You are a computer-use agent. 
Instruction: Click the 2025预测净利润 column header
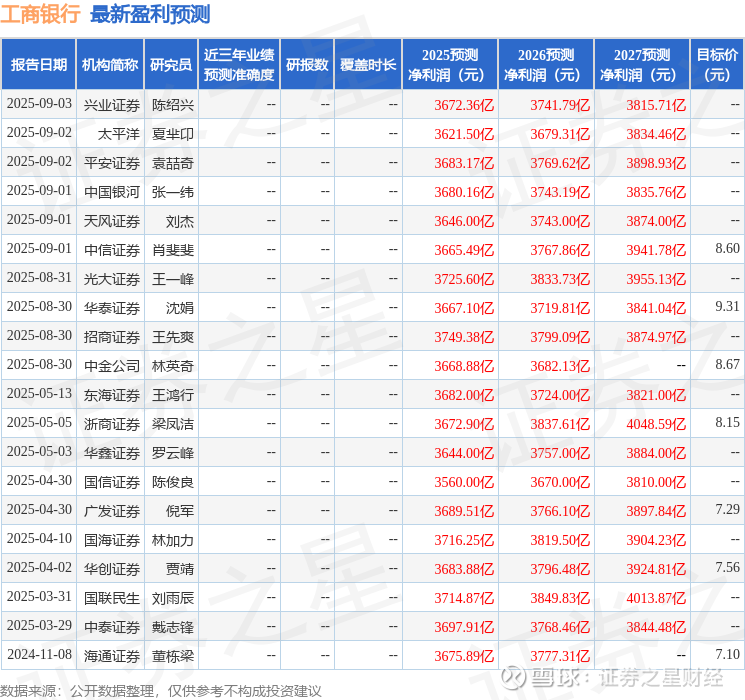tap(450, 65)
